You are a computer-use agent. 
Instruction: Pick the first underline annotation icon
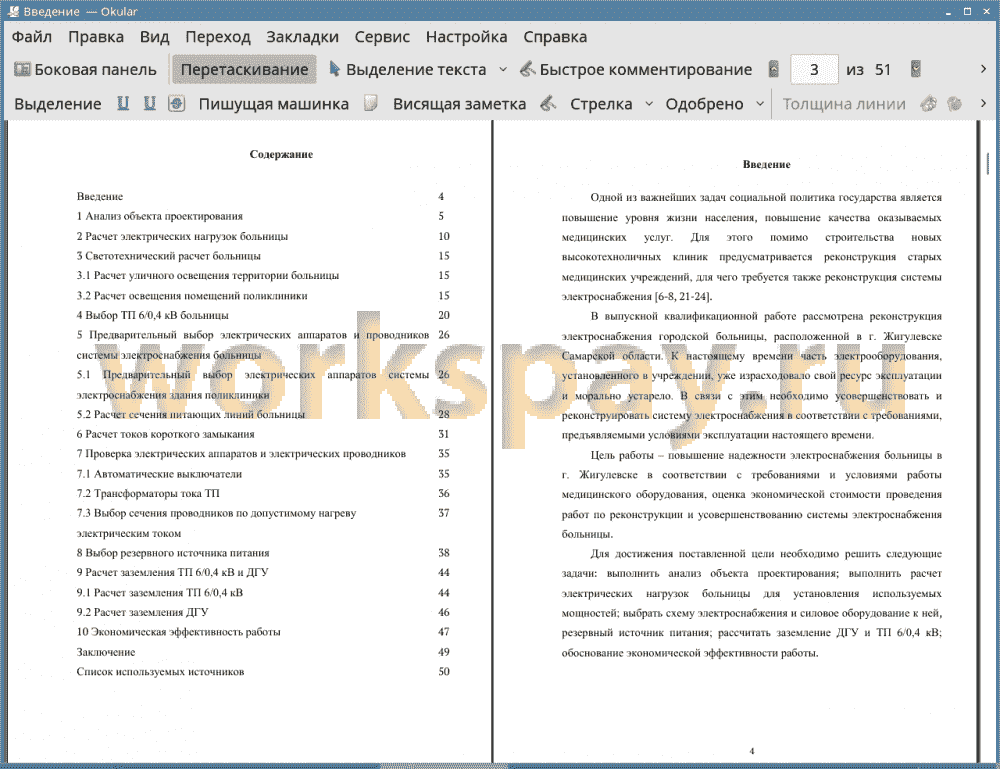pos(123,103)
